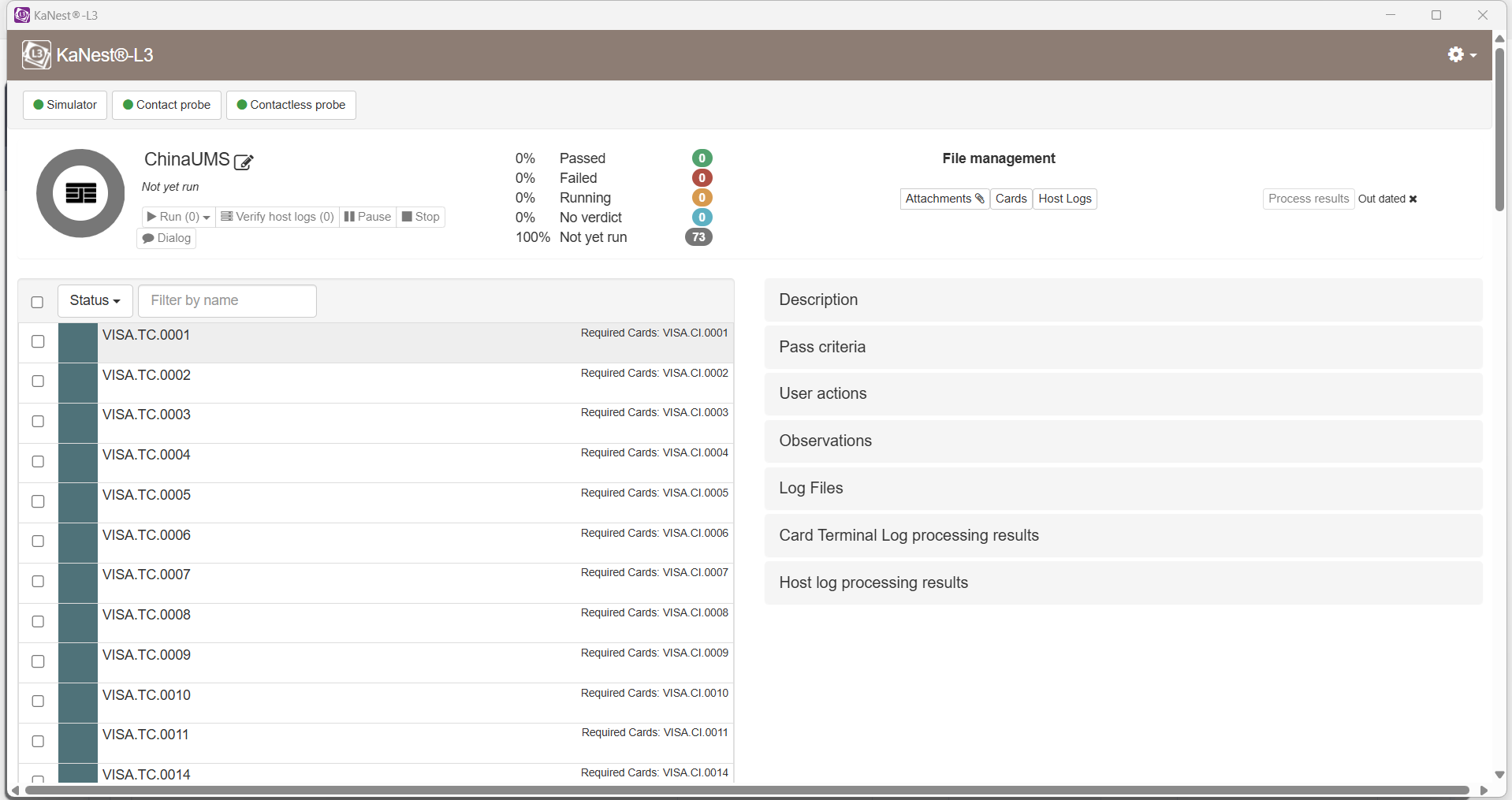This screenshot has width=1512, height=800.
Task: Open the Attachments file tab
Action: [944, 199]
